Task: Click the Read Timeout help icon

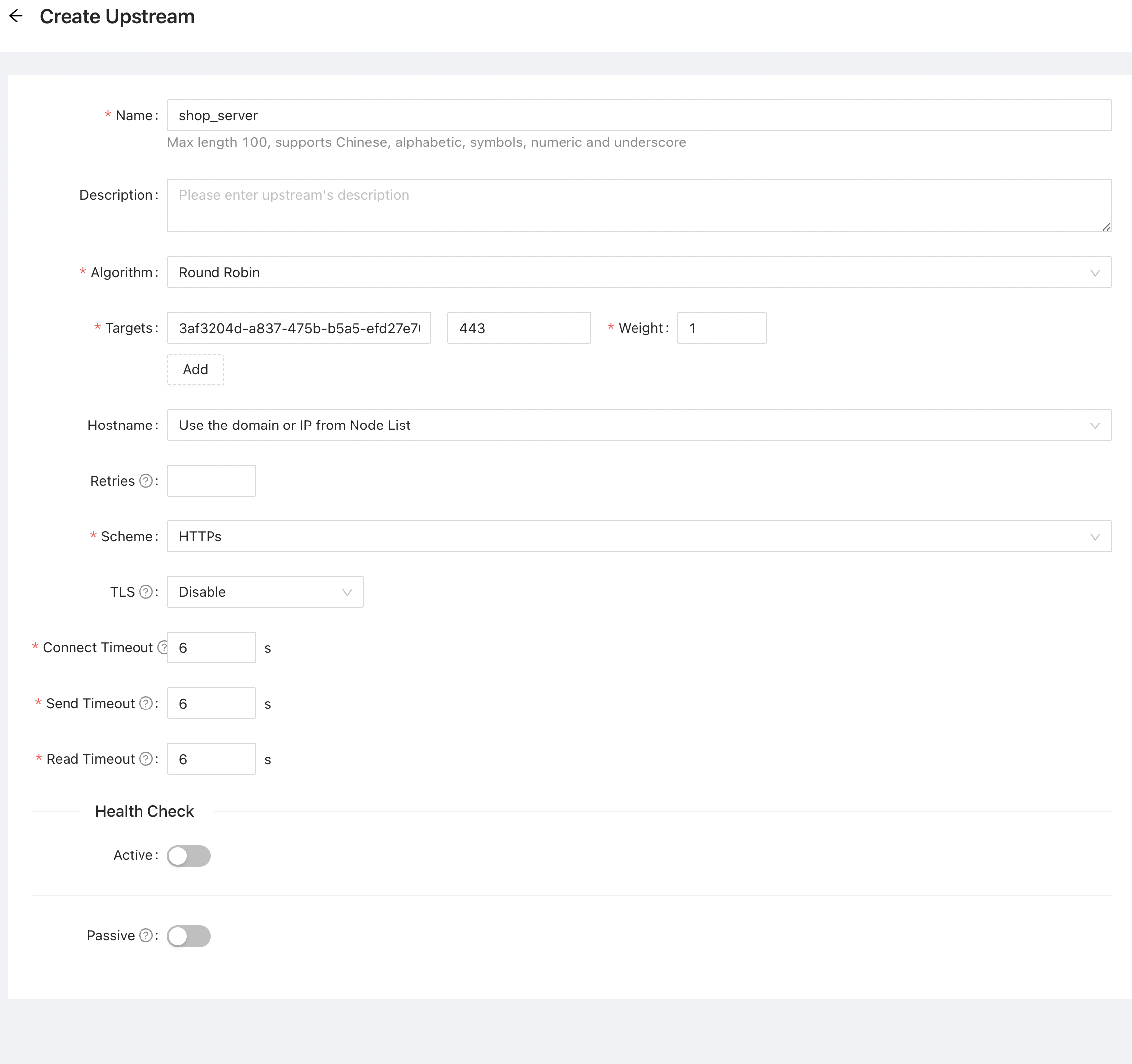Action: [146, 759]
